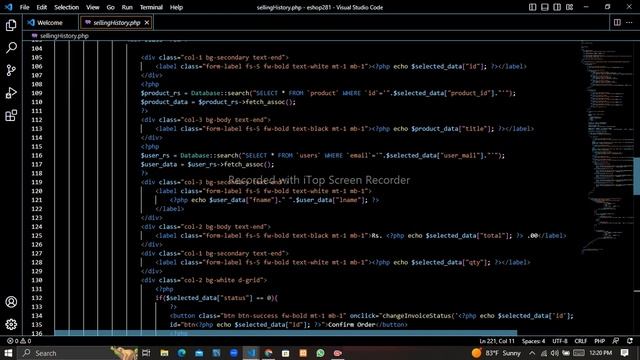Open the Go menu
The image size is (640, 360).
[110, 7]
